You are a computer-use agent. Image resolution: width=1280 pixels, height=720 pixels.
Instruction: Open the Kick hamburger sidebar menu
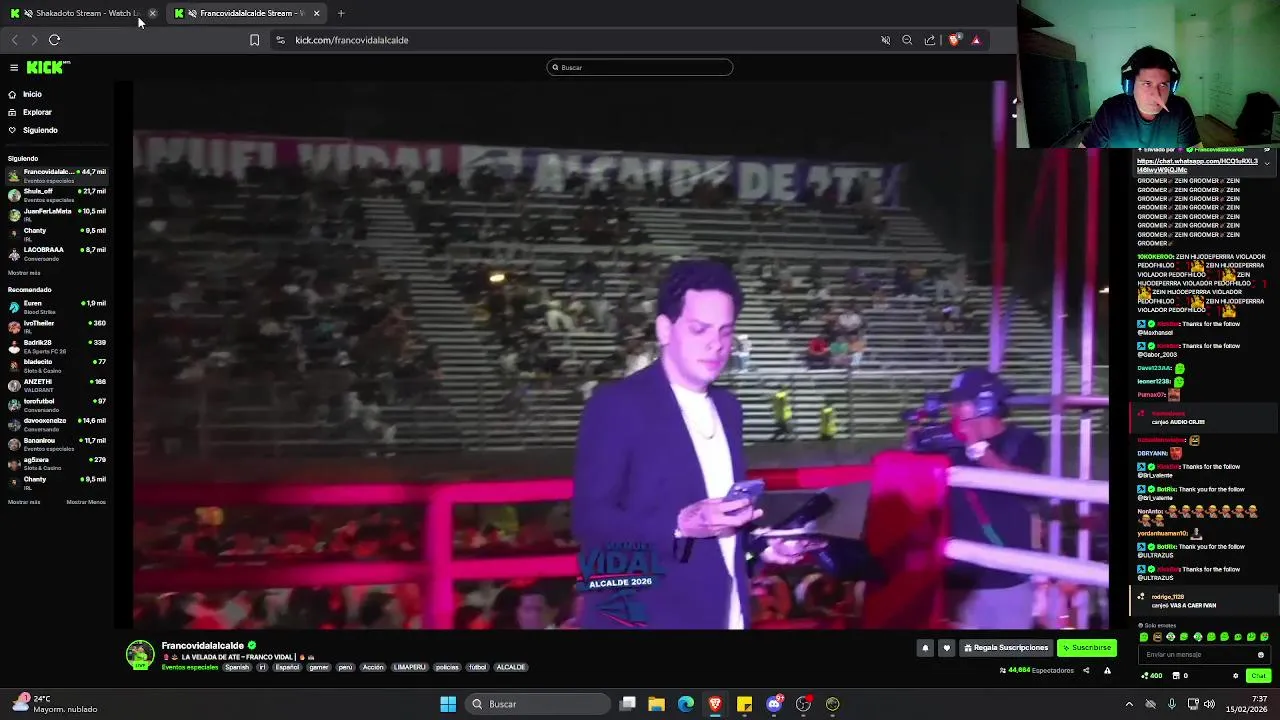[14, 67]
